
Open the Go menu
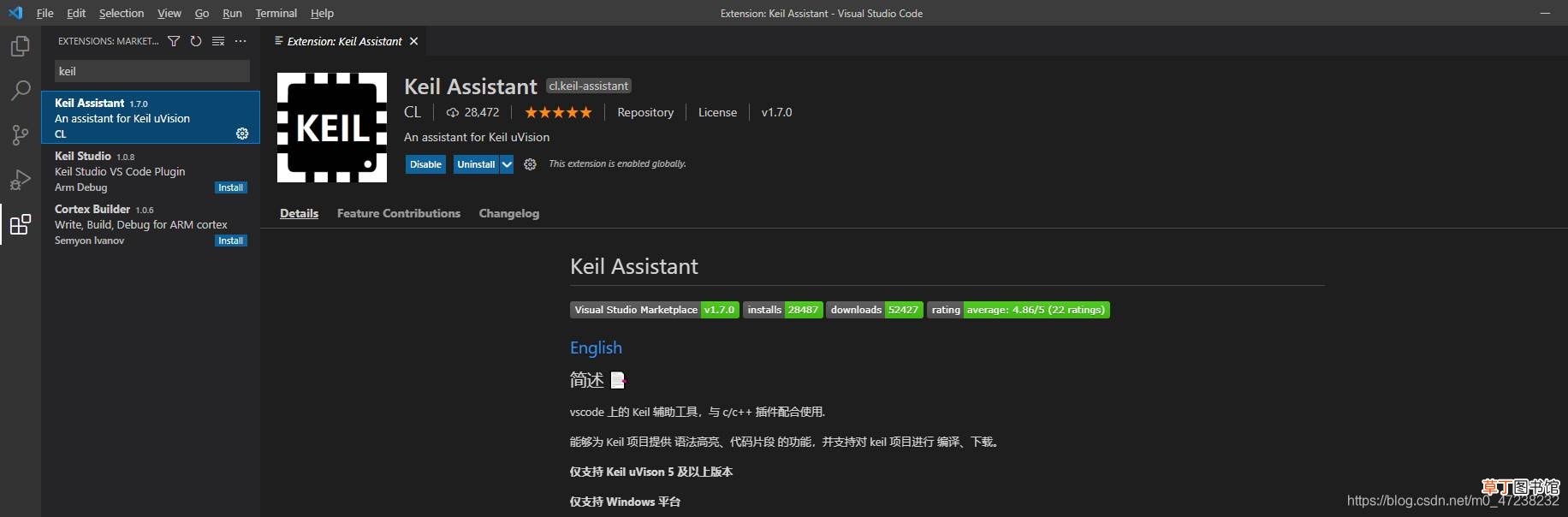202,13
